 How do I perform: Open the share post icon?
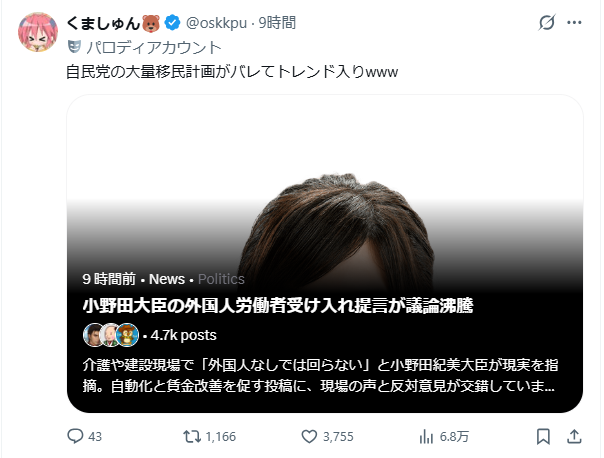(x=574, y=436)
